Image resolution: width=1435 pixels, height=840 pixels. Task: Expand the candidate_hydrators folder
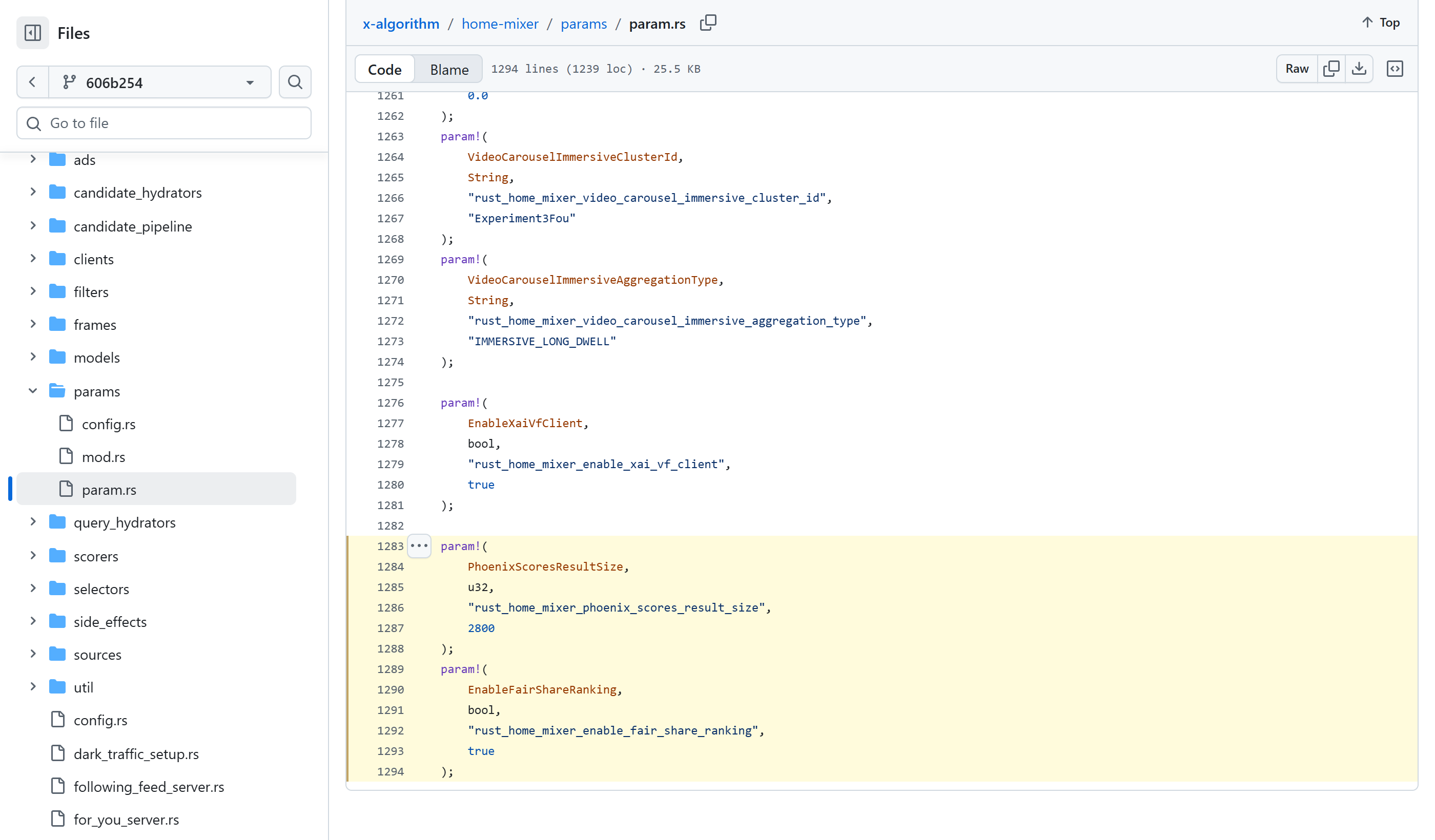click(33, 193)
